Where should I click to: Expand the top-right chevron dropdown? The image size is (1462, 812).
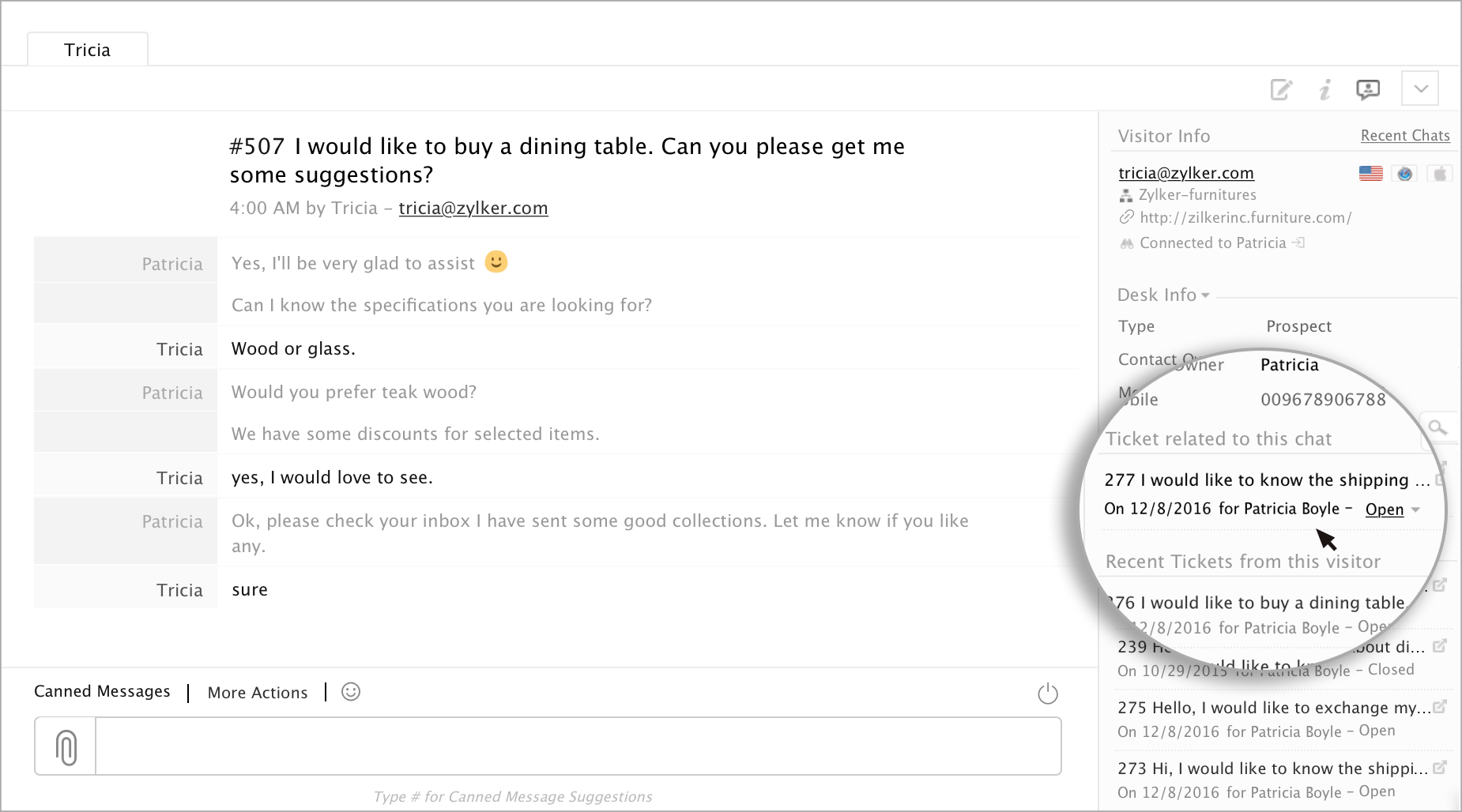tap(1420, 88)
